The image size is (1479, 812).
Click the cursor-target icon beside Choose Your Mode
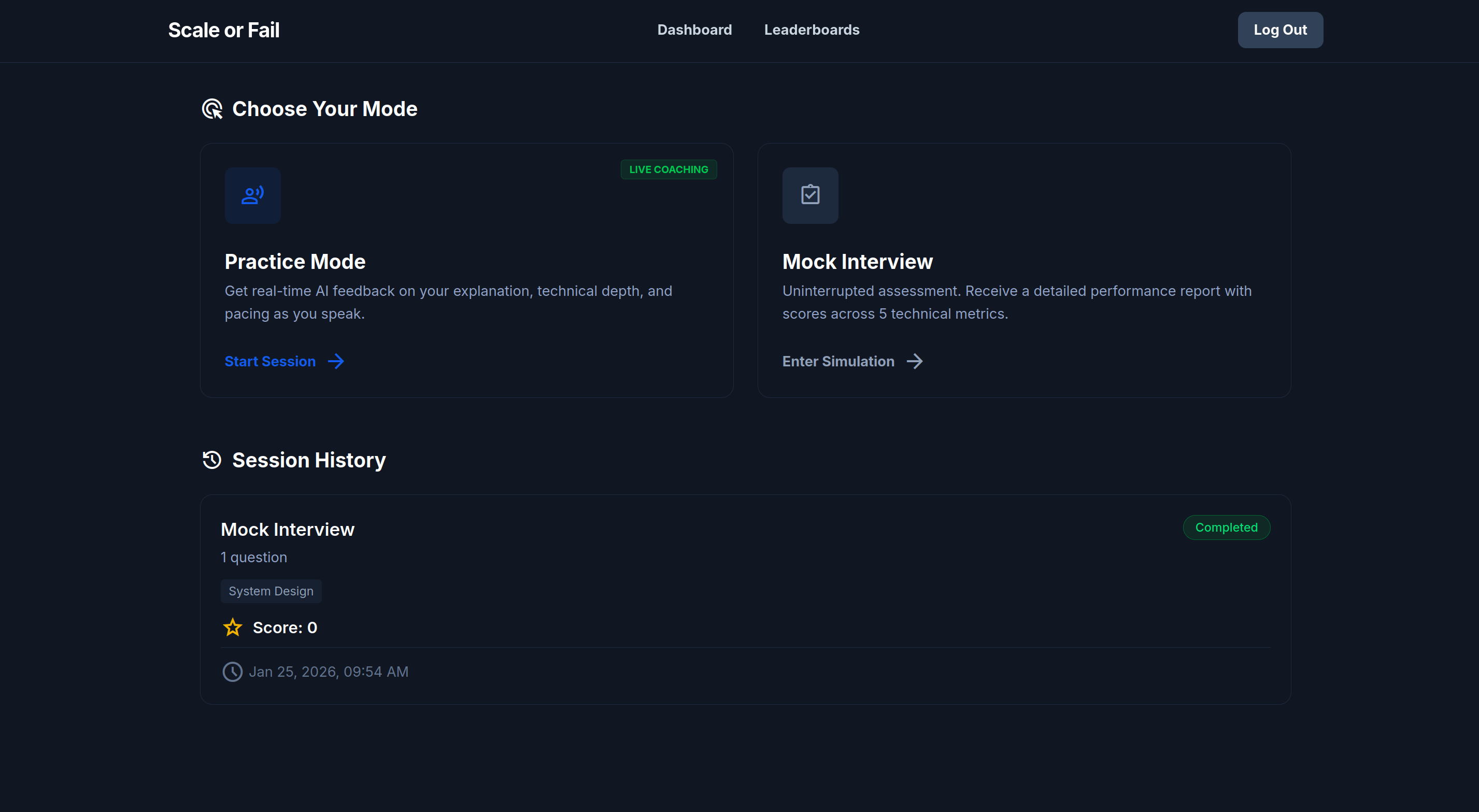click(x=212, y=109)
